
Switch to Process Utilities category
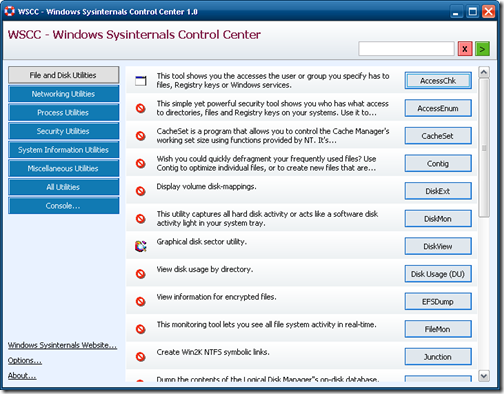click(x=63, y=113)
